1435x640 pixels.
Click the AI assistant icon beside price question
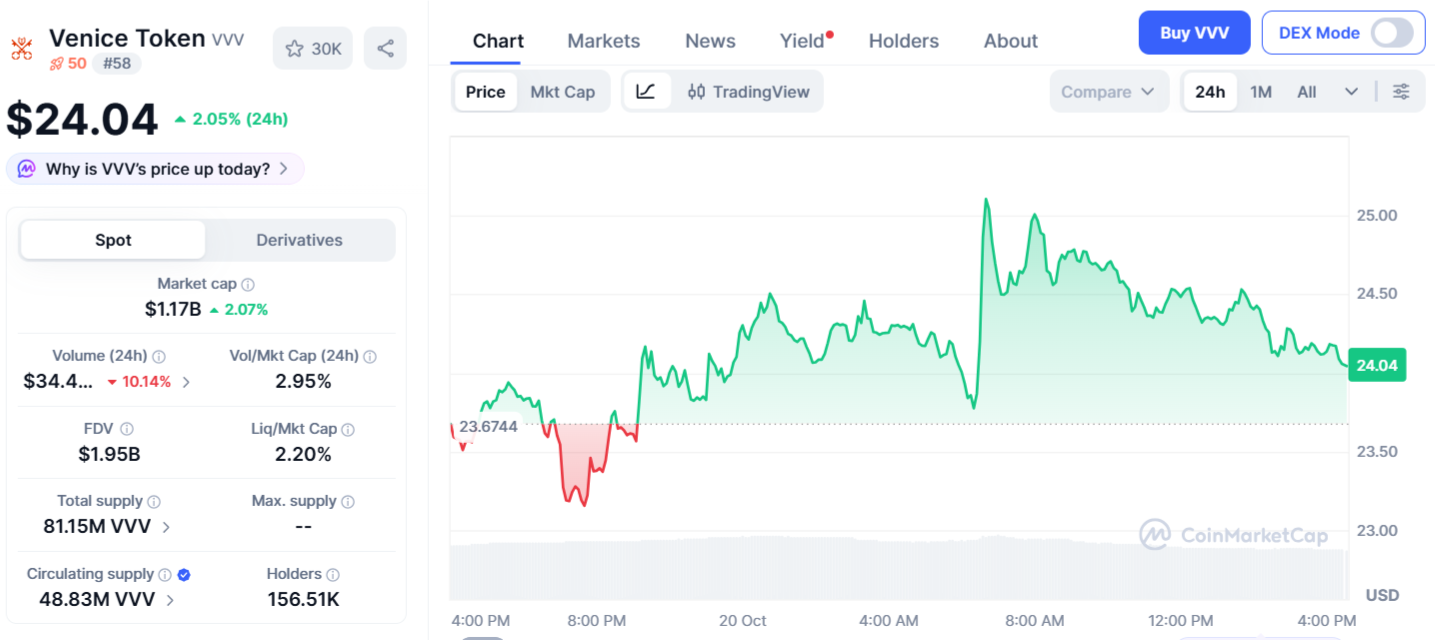point(27,169)
